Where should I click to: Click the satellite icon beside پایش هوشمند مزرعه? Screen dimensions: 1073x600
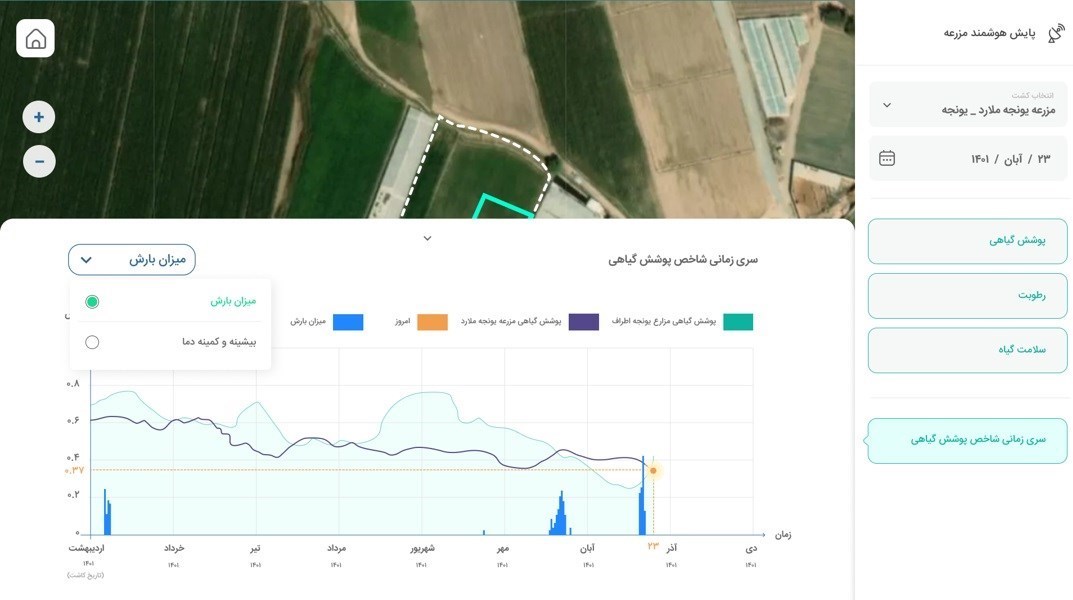click(x=1055, y=33)
